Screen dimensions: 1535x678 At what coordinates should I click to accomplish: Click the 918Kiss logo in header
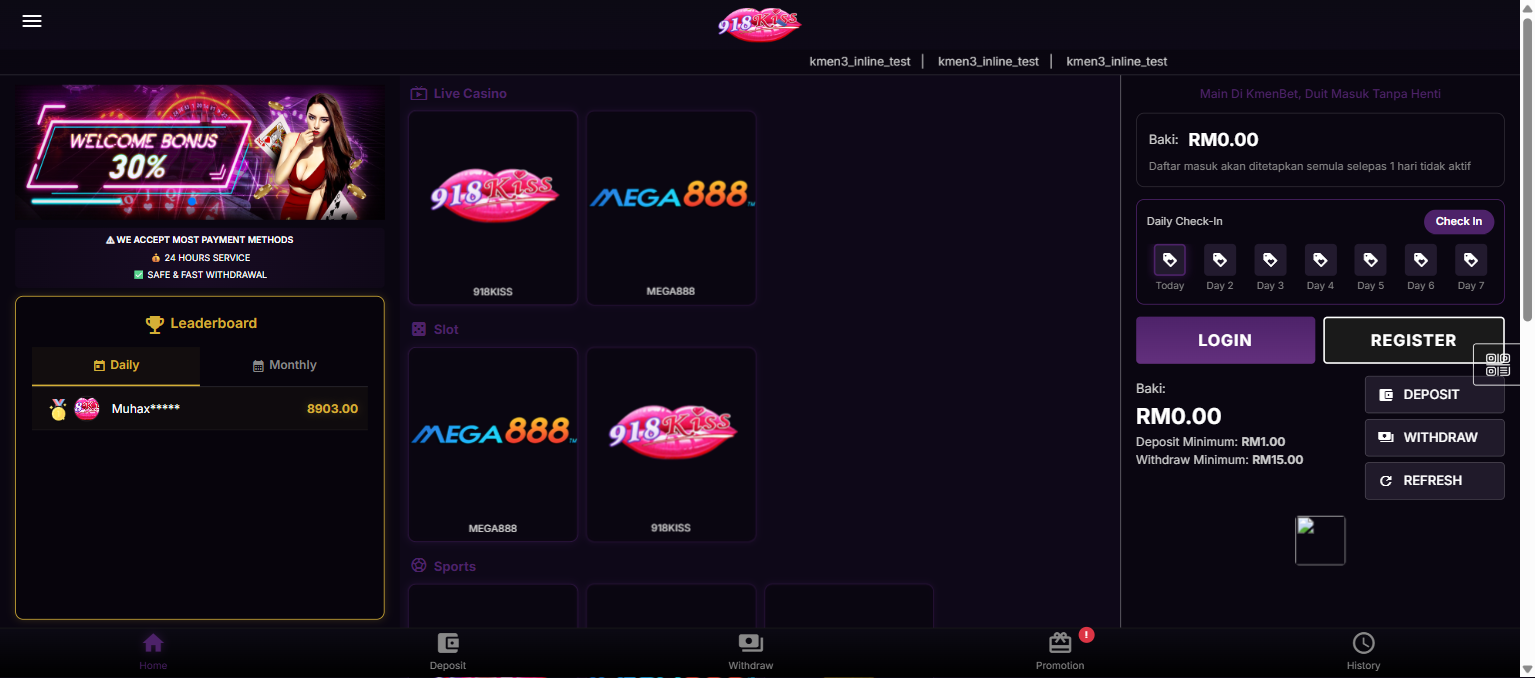[759, 25]
